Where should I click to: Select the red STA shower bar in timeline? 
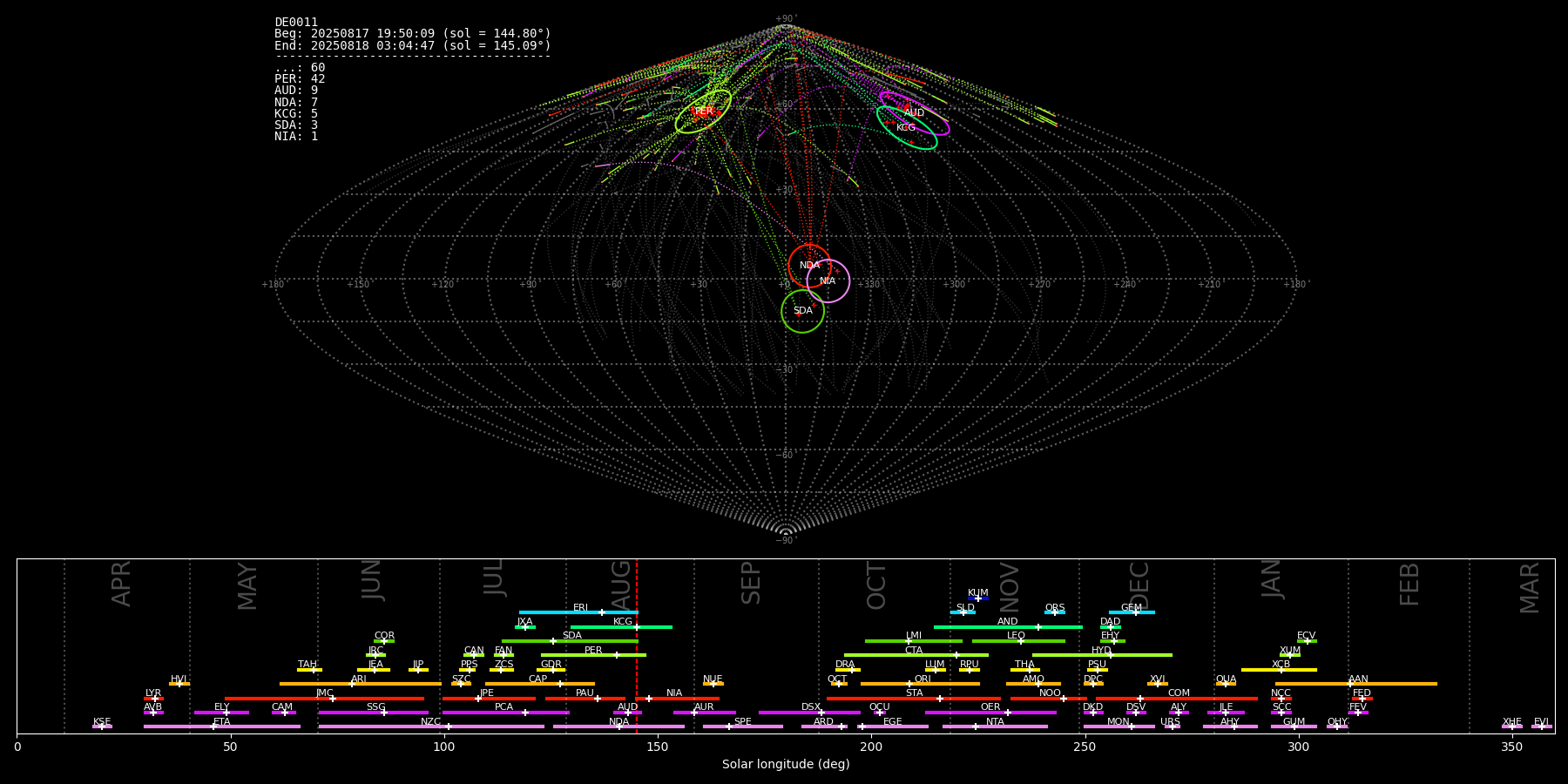point(914,698)
